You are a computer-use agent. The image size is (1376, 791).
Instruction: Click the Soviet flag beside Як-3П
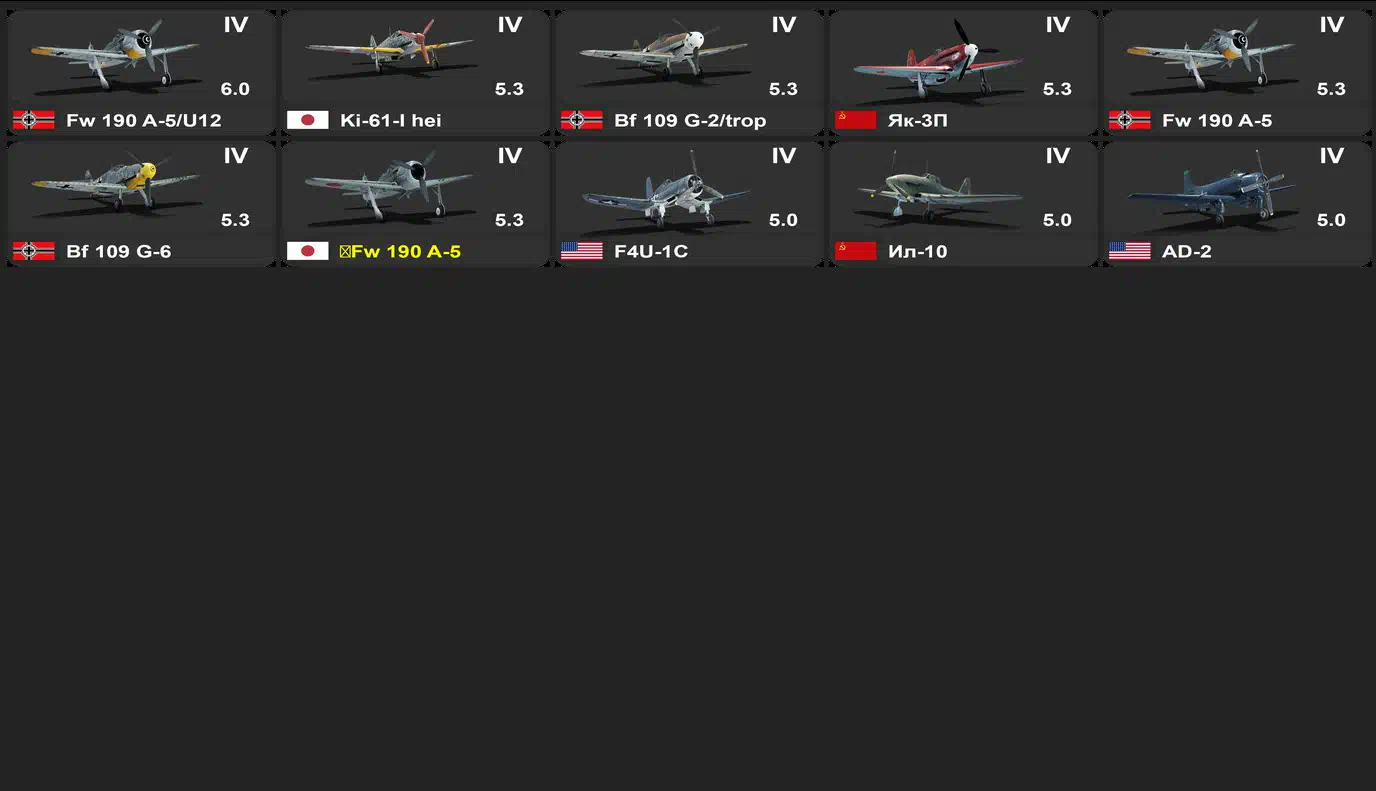(856, 120)
